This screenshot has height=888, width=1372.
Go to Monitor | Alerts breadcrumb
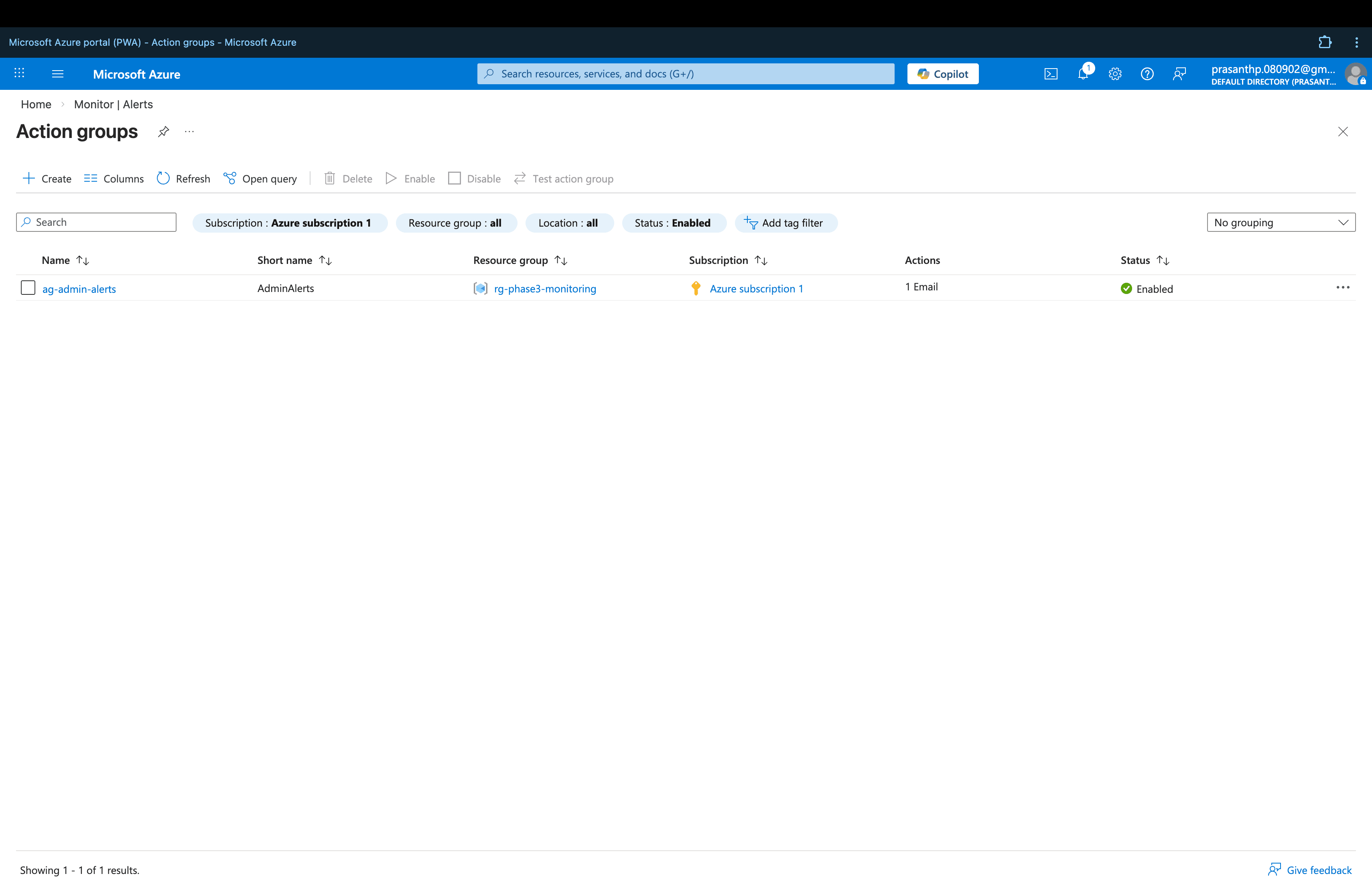click(113, 104)
